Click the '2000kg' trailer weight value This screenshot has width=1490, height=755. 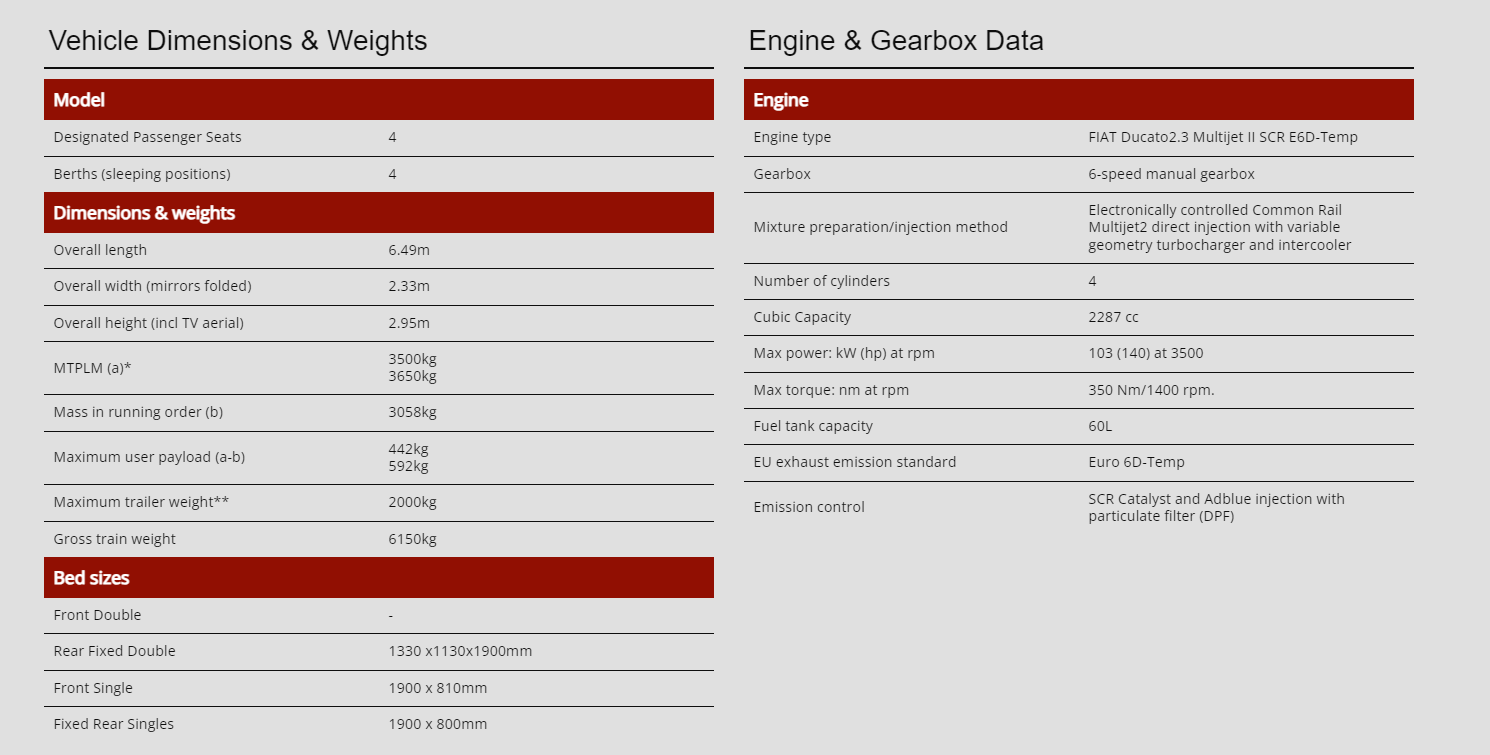[x=412, y=502]
